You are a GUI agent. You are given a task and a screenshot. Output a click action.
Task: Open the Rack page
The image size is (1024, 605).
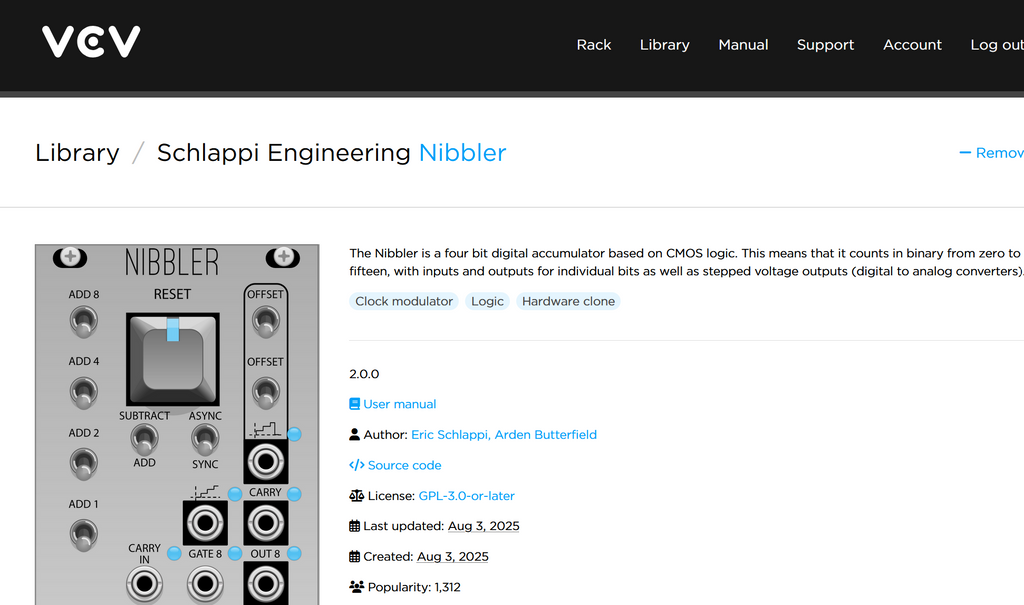point(594,44)
